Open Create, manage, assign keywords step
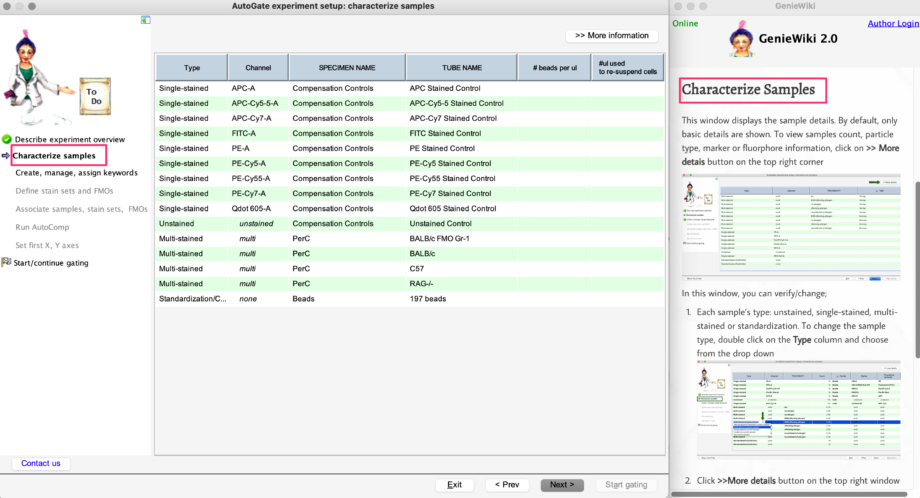Screen dimensions: 920x498 (x=76, y=173)
